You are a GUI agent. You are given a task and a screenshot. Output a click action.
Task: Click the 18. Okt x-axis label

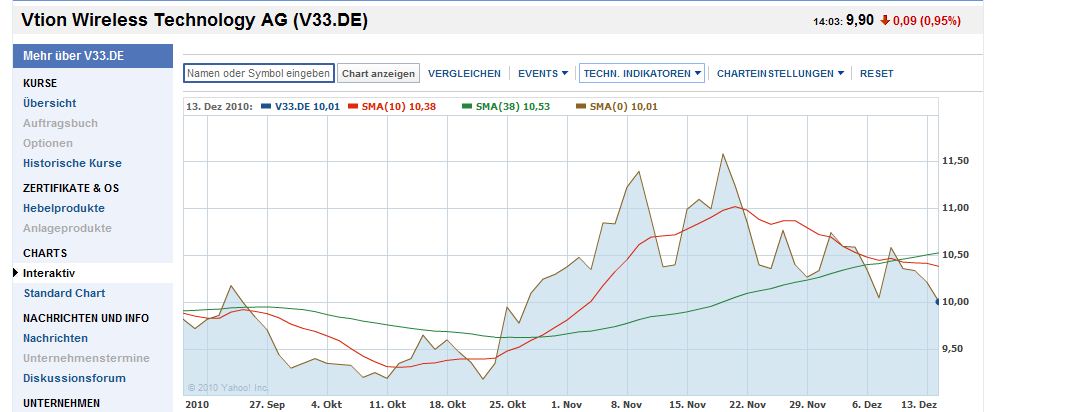[x=448, y=404]
